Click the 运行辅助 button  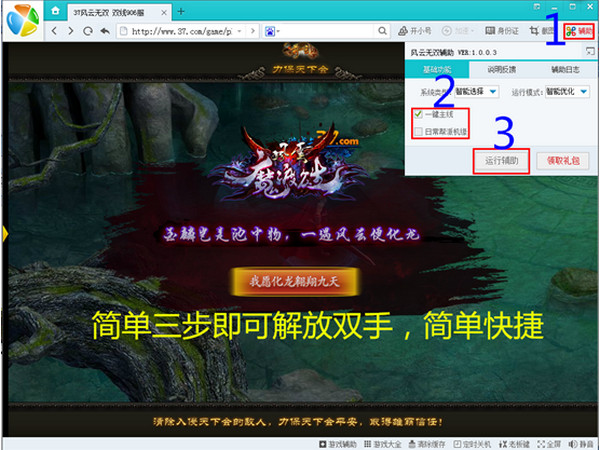502,161
